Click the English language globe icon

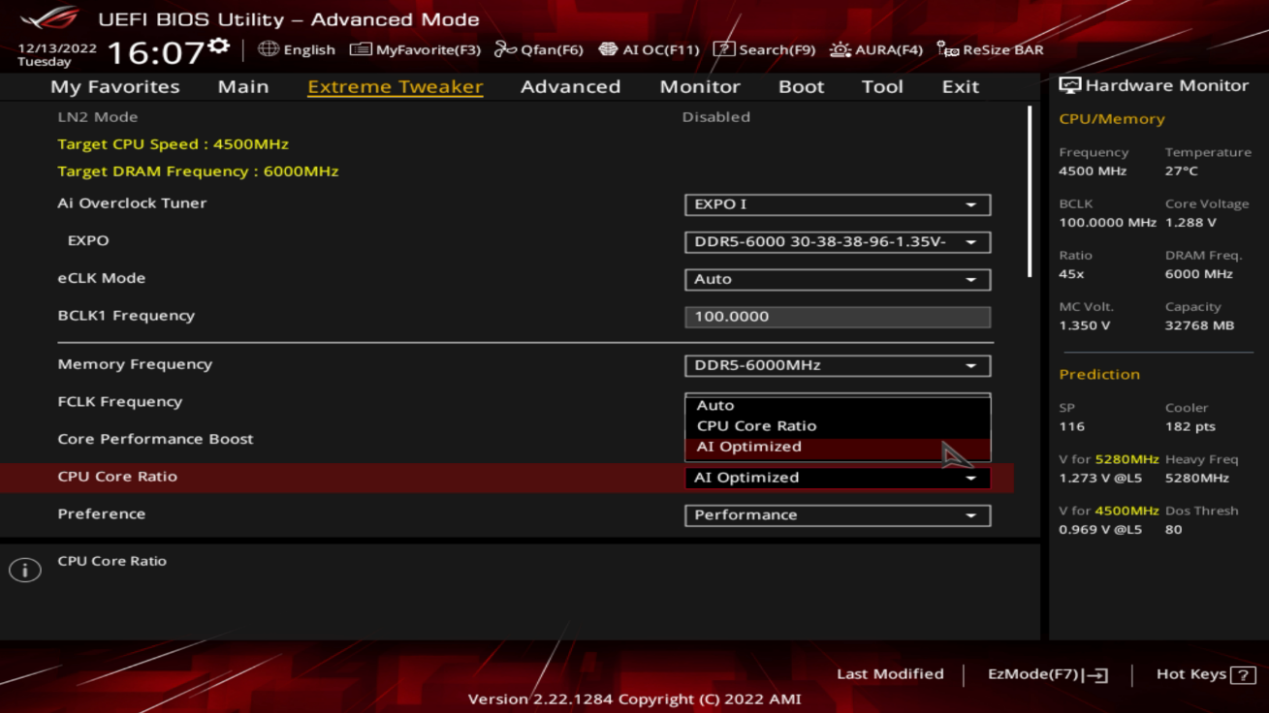tap(268, 49)
